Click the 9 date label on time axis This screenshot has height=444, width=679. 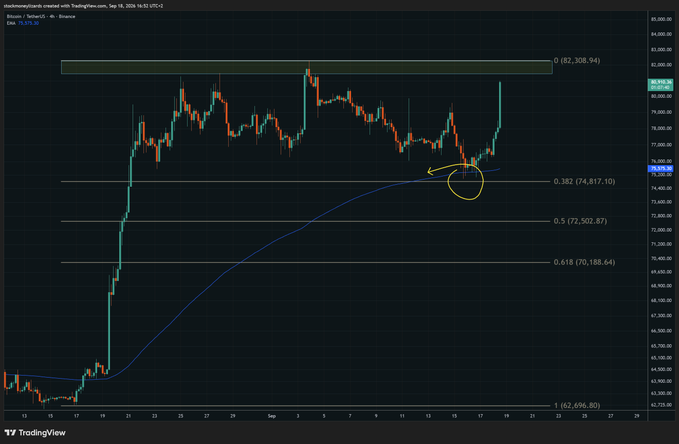click(376, 416)
